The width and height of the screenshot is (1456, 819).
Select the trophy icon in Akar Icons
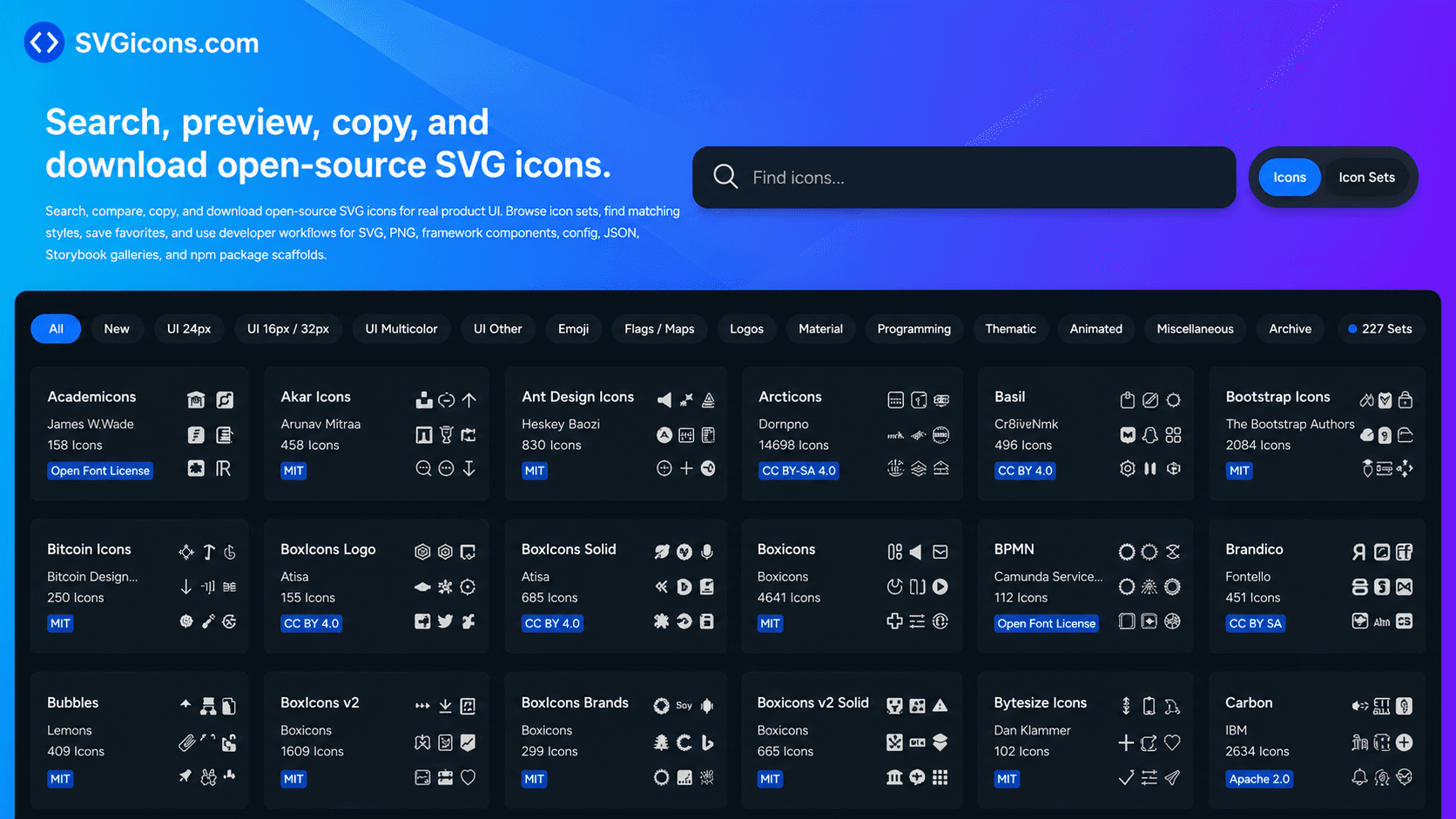coord(447,434)
